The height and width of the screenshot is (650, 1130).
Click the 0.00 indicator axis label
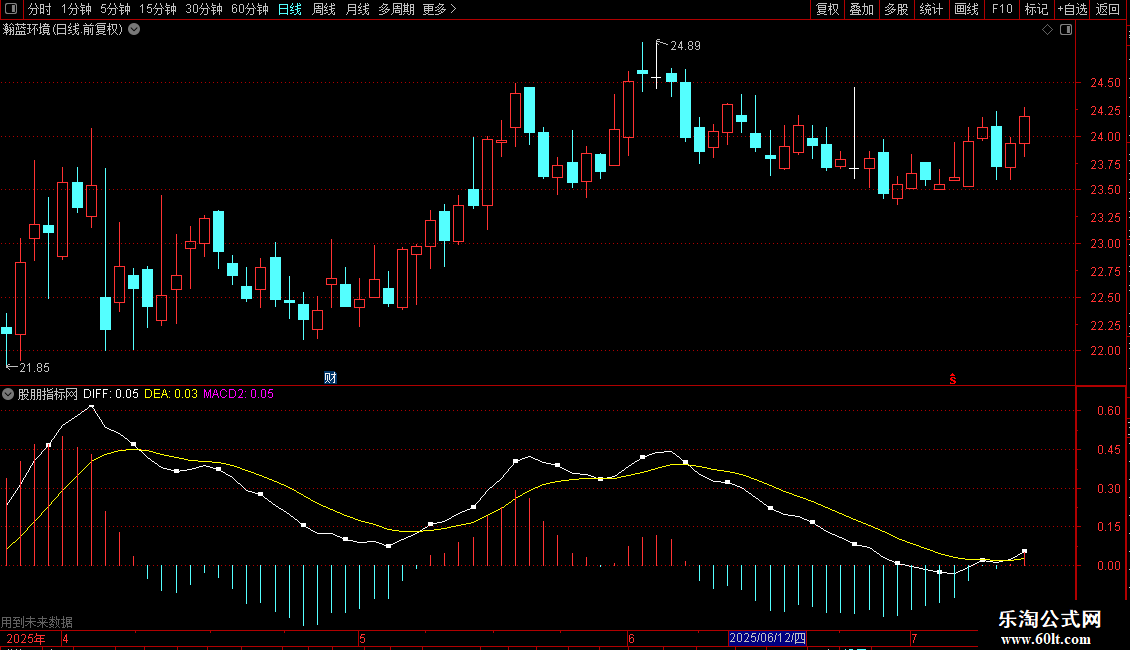coord(1109,566)
